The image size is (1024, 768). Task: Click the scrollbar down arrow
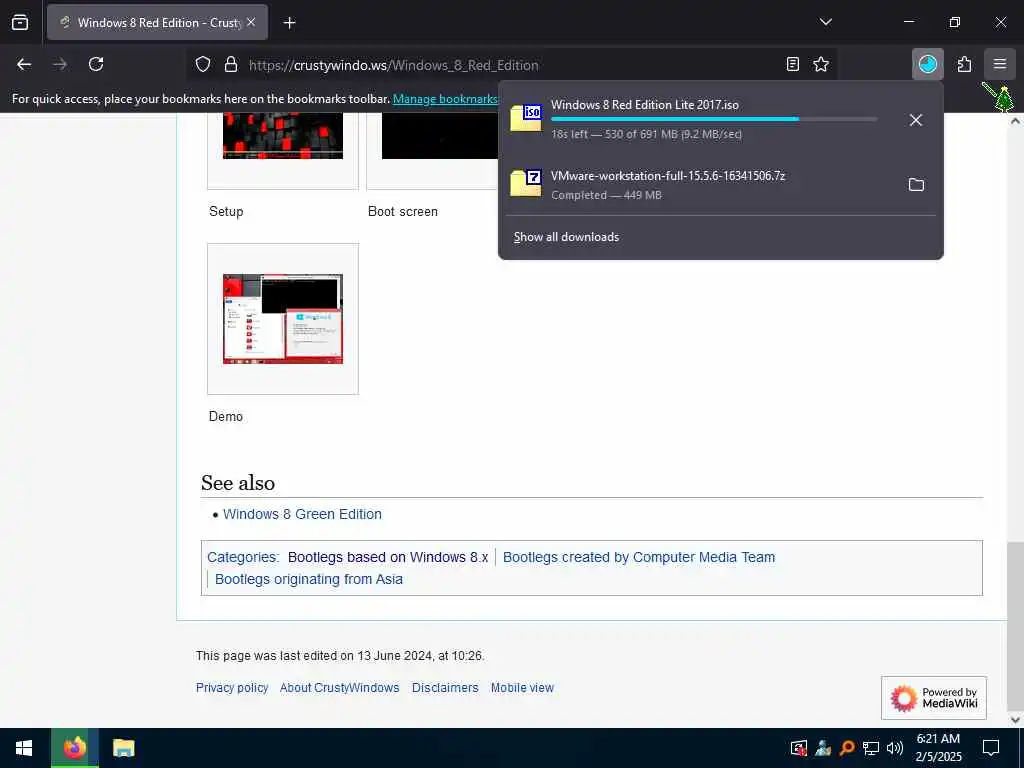tap(1015, 720)
